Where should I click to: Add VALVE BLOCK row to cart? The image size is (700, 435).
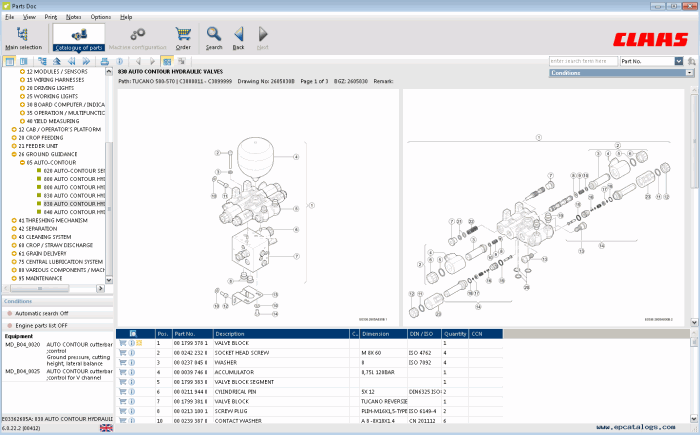pyautogui.click(x=122, y=343)
